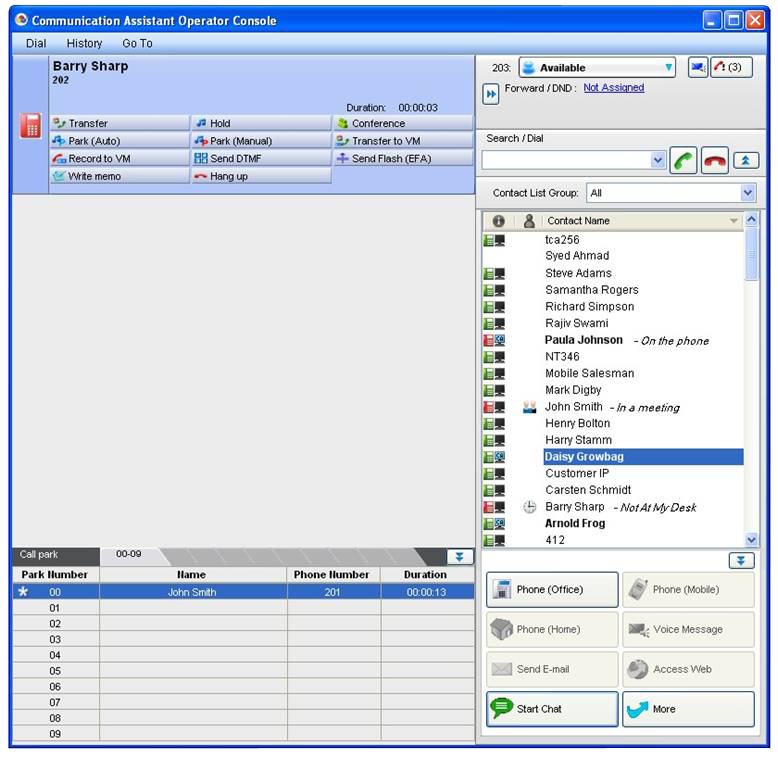The image size is (778, 758).
Task: Collapse the Call park panel
Action: [460, 557]
